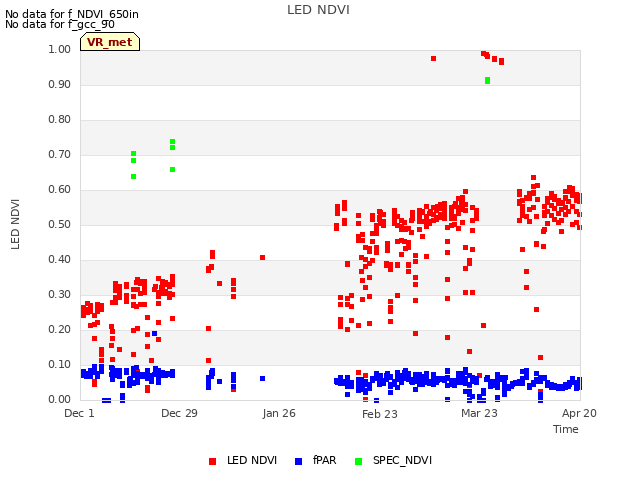Click the green SPEC_NDVI legend swatch
The image size is (640, 480).
[x=358, y=461]
